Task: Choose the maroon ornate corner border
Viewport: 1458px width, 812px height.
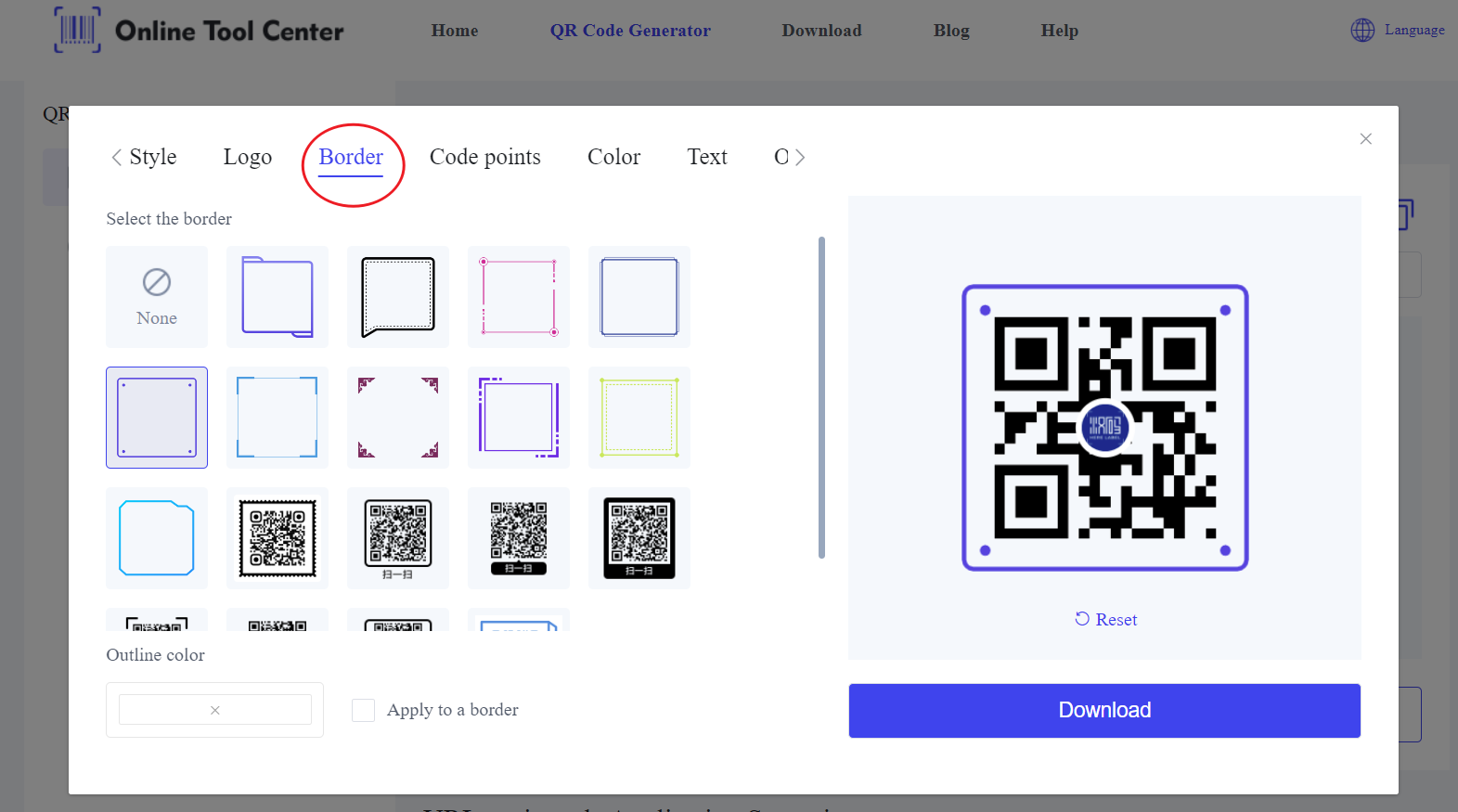Action: 398,418
